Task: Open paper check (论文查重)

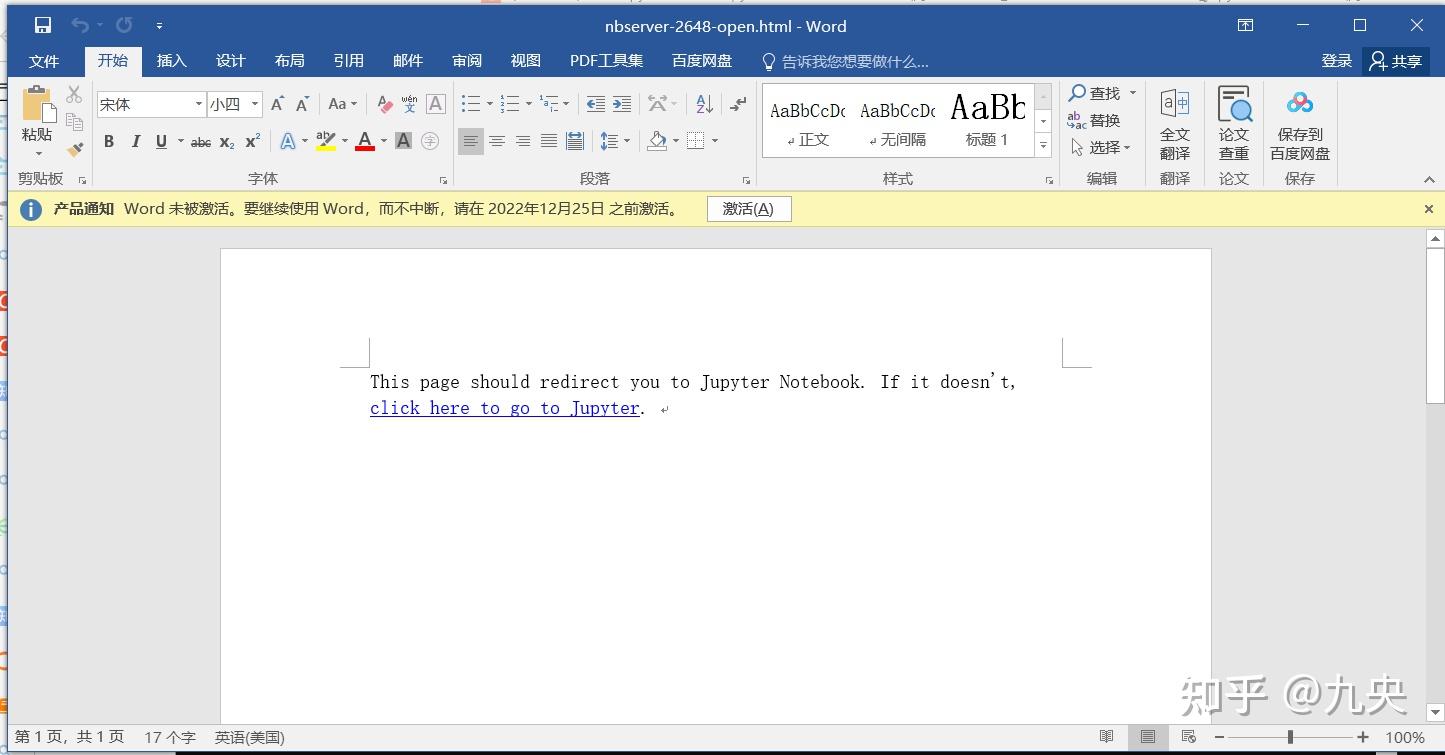Action: tap(1234, 124)
